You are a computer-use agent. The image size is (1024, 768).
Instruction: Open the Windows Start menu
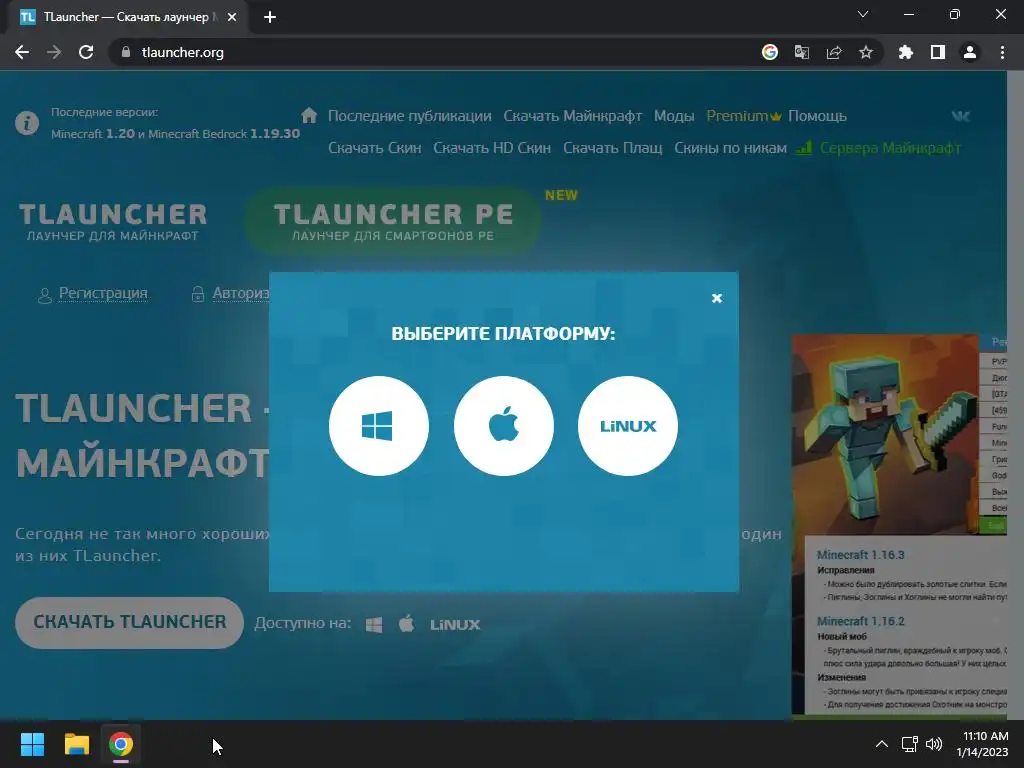pos(32,744)
